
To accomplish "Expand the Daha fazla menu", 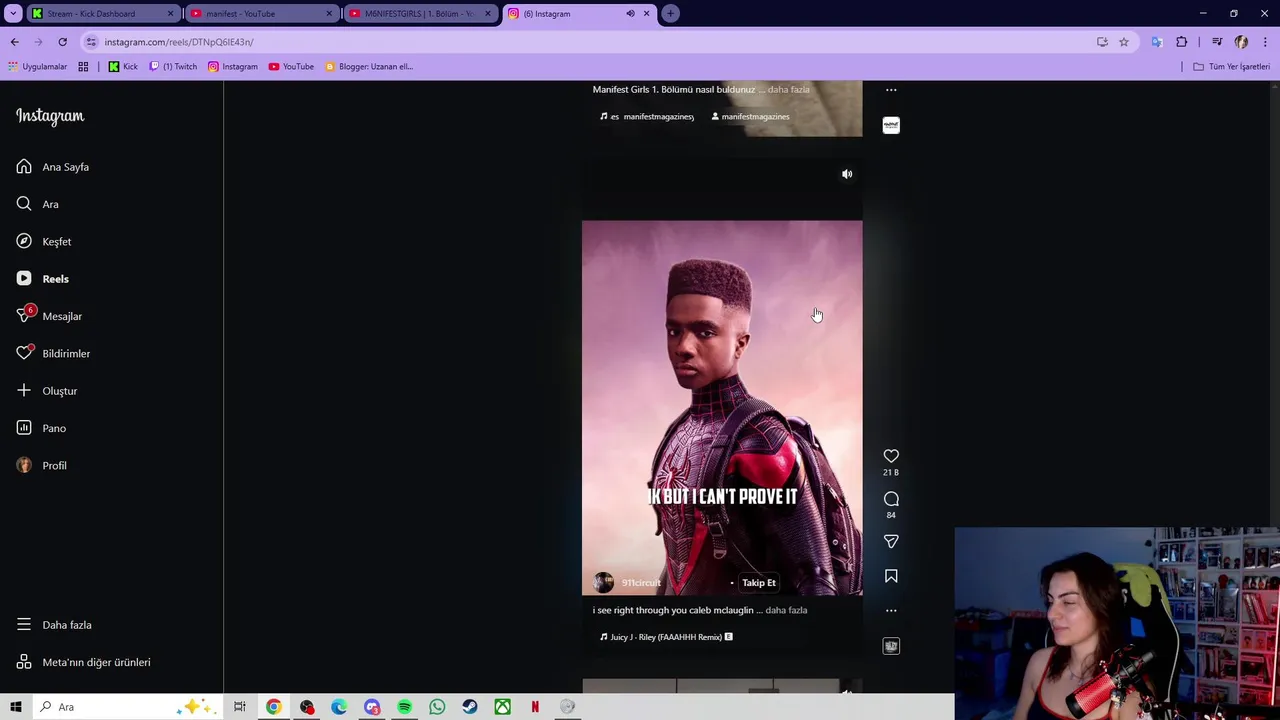I will click(54, 625).
